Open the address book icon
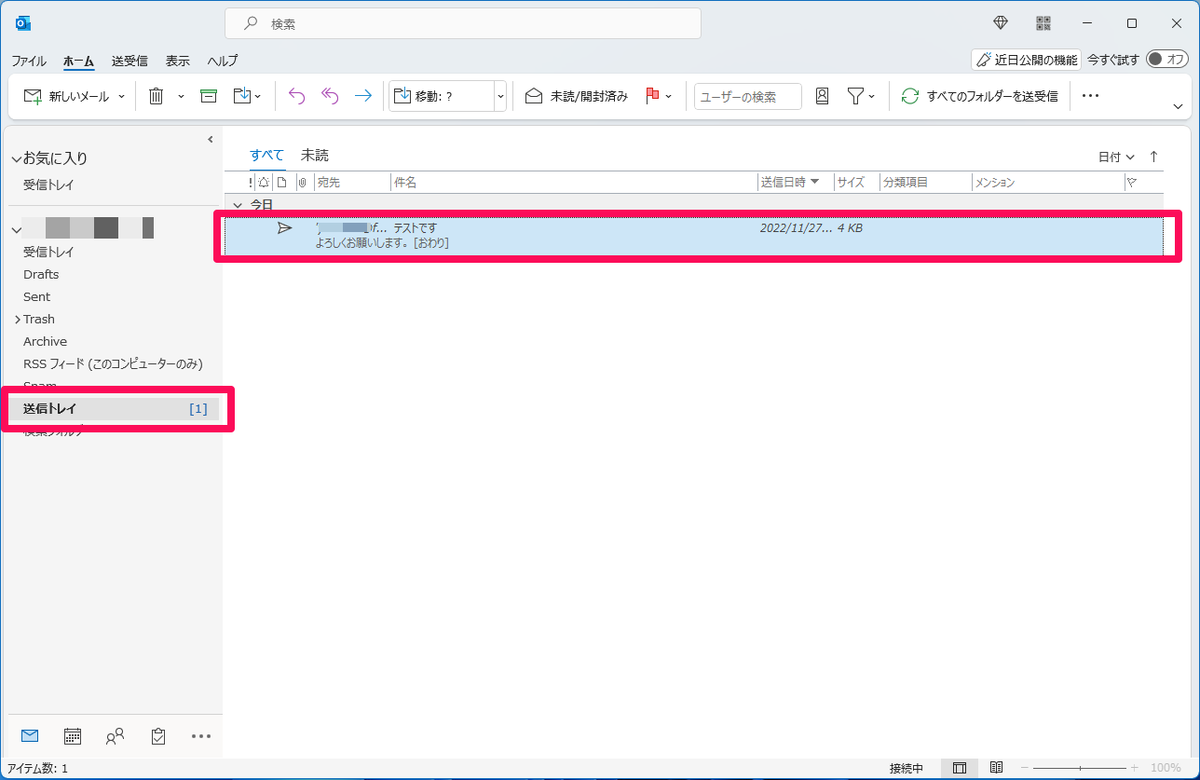 (x=822, y=96)
